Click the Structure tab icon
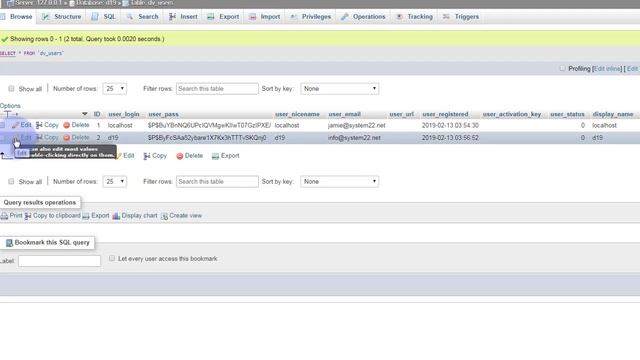This screenshot has height=360, width=640. coord(46,17)
